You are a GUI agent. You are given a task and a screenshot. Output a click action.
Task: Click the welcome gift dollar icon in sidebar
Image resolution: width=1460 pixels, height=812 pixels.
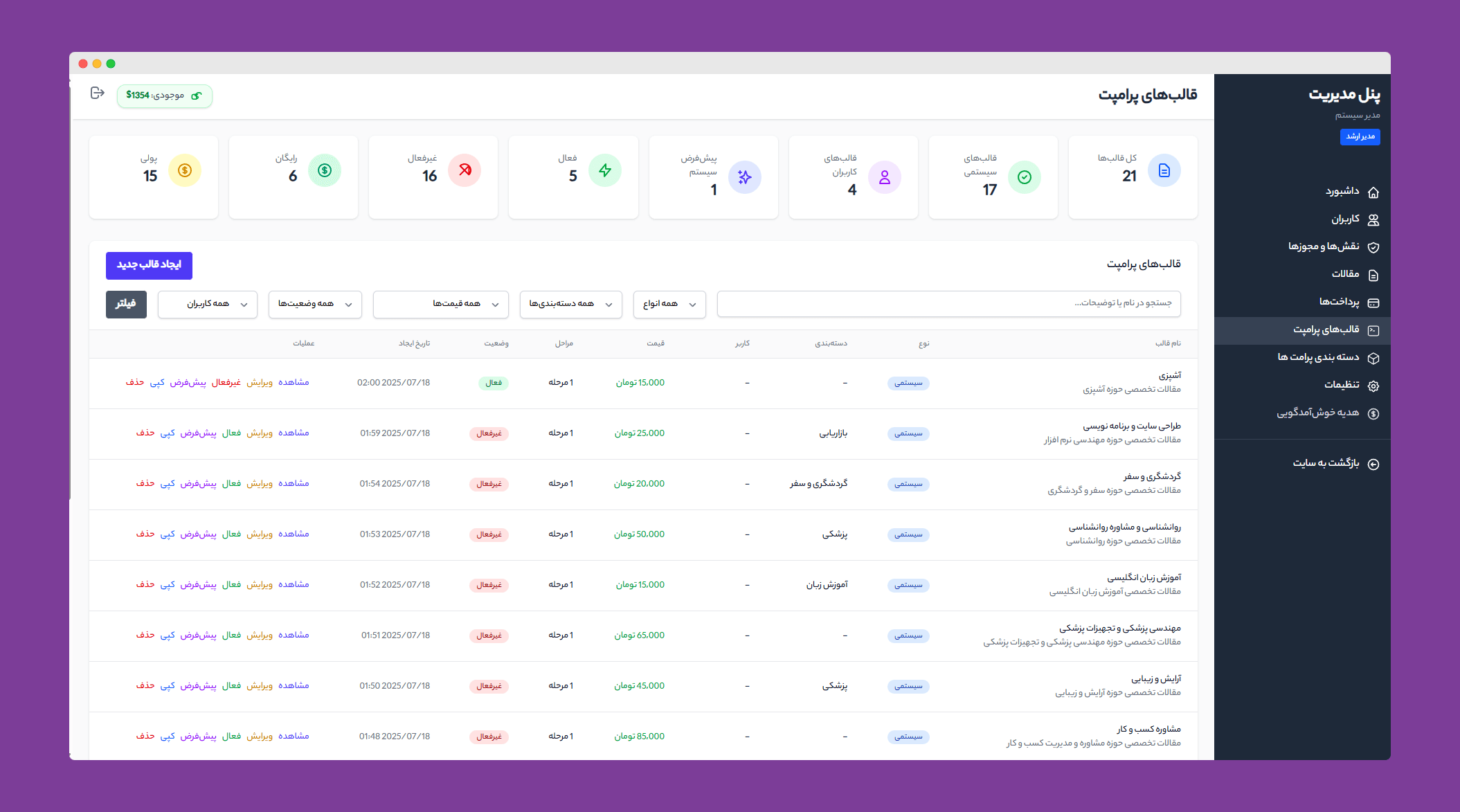coord(1373,413)
